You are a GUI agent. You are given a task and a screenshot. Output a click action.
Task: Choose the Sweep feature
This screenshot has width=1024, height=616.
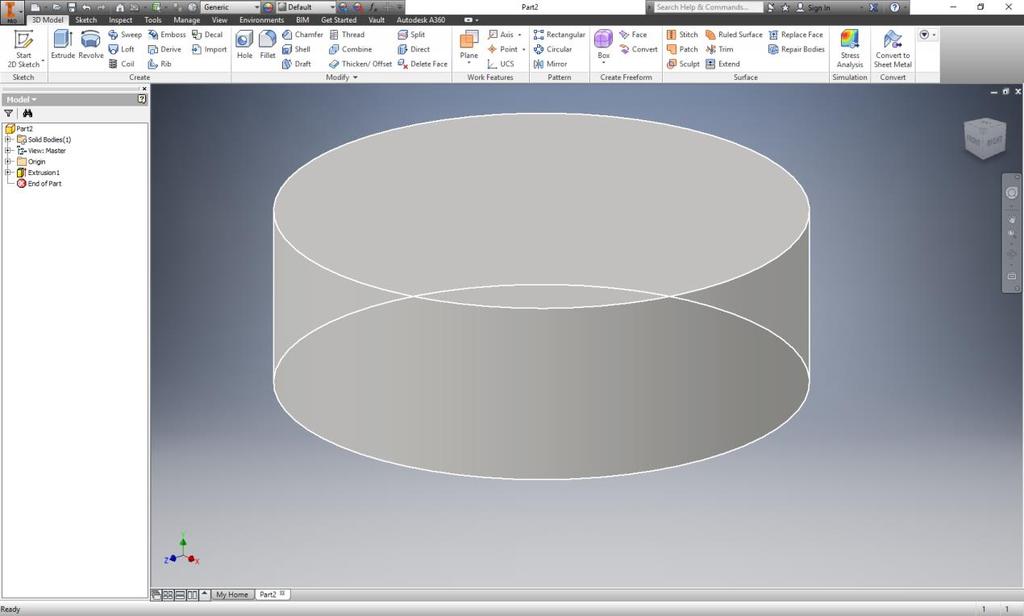(125, 35)
